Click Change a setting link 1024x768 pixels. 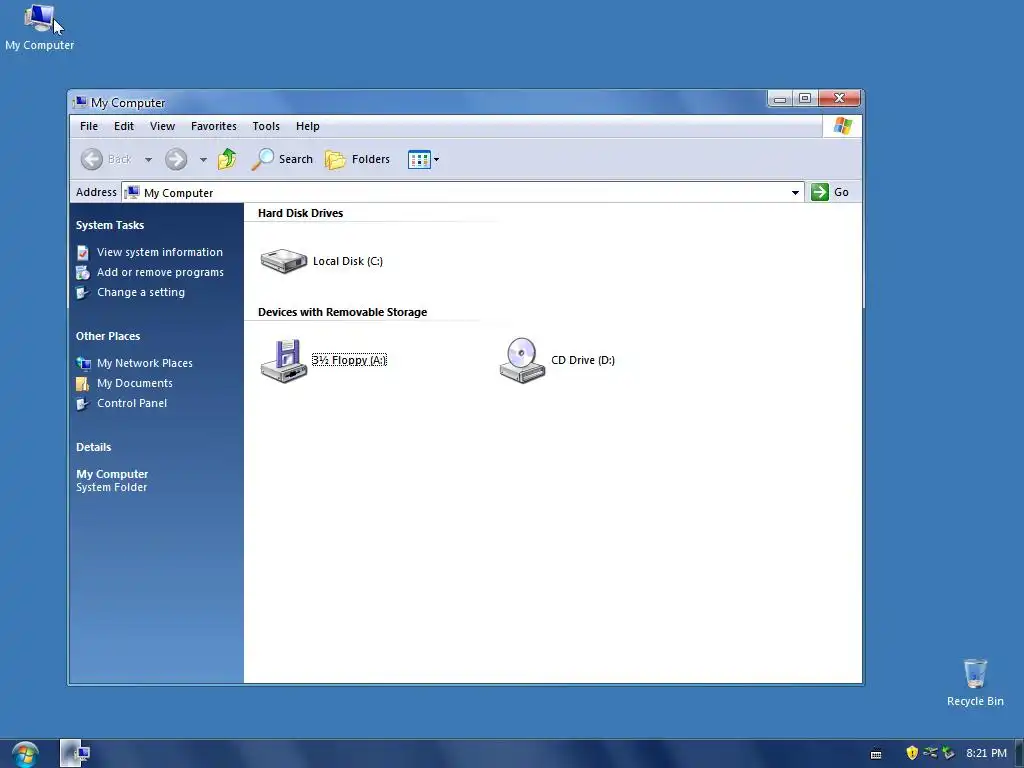(141, 293)
